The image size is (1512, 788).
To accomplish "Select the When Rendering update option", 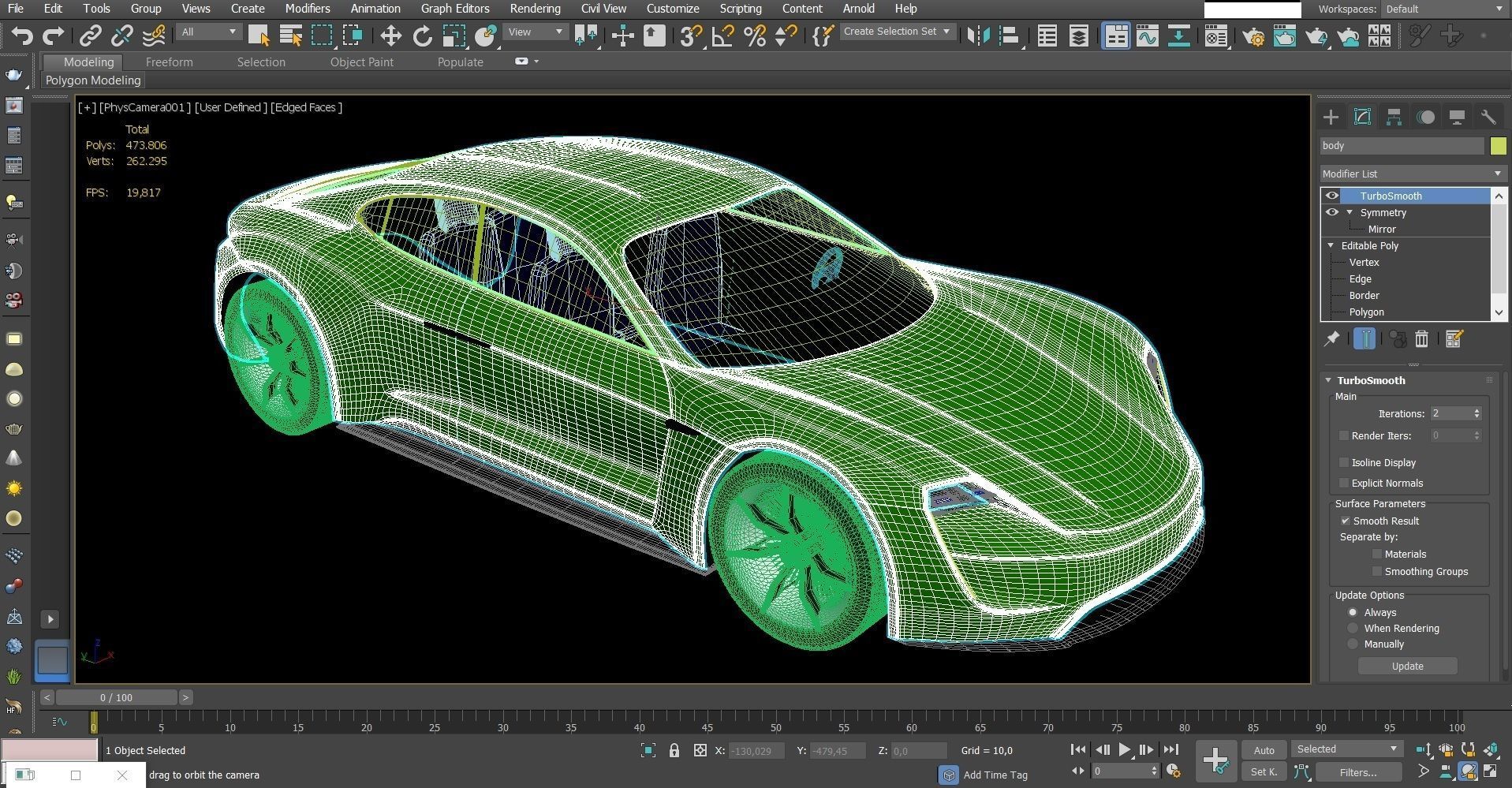I will point(1353,628).
